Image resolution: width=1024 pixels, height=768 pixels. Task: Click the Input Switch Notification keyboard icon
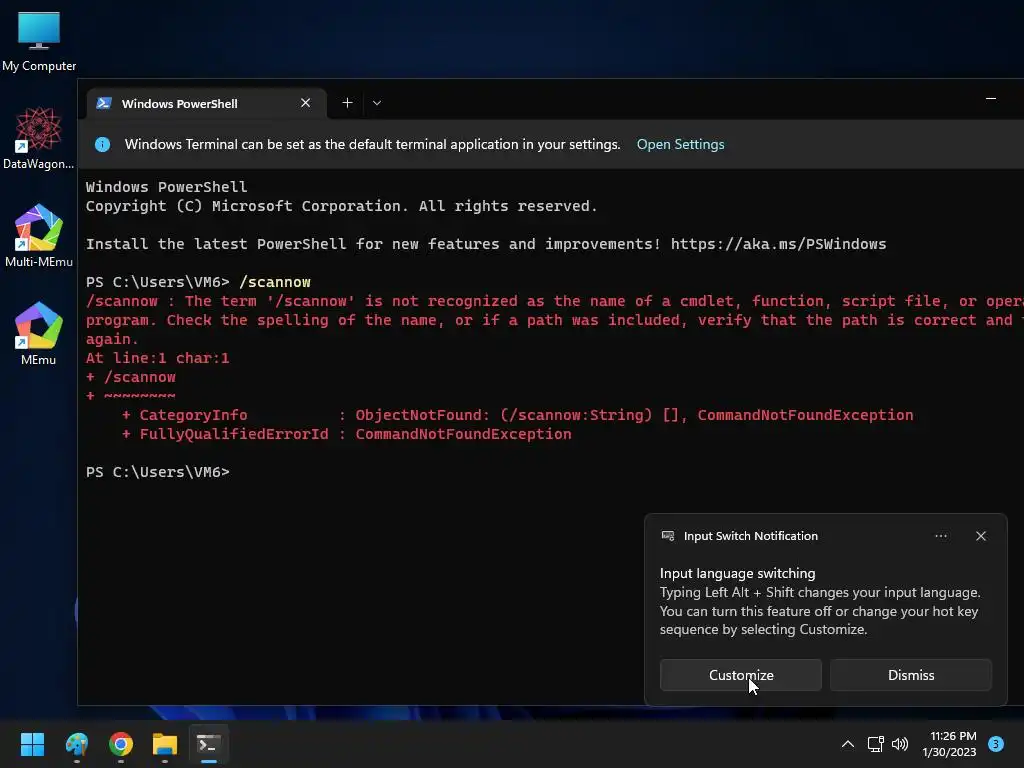(667, 536)
